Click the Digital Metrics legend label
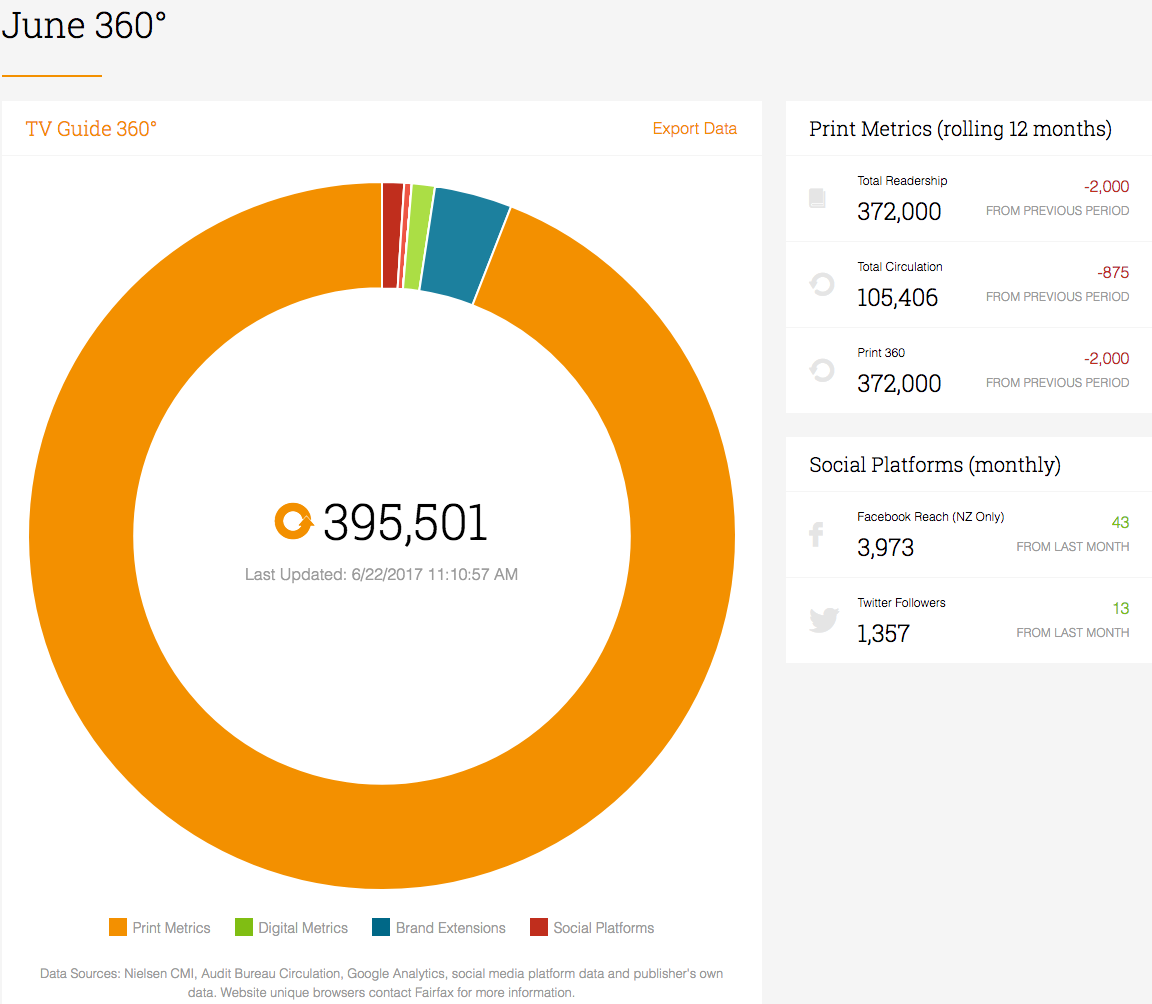This screenshot has width=1152, height=1004. [x=303, y=928]
